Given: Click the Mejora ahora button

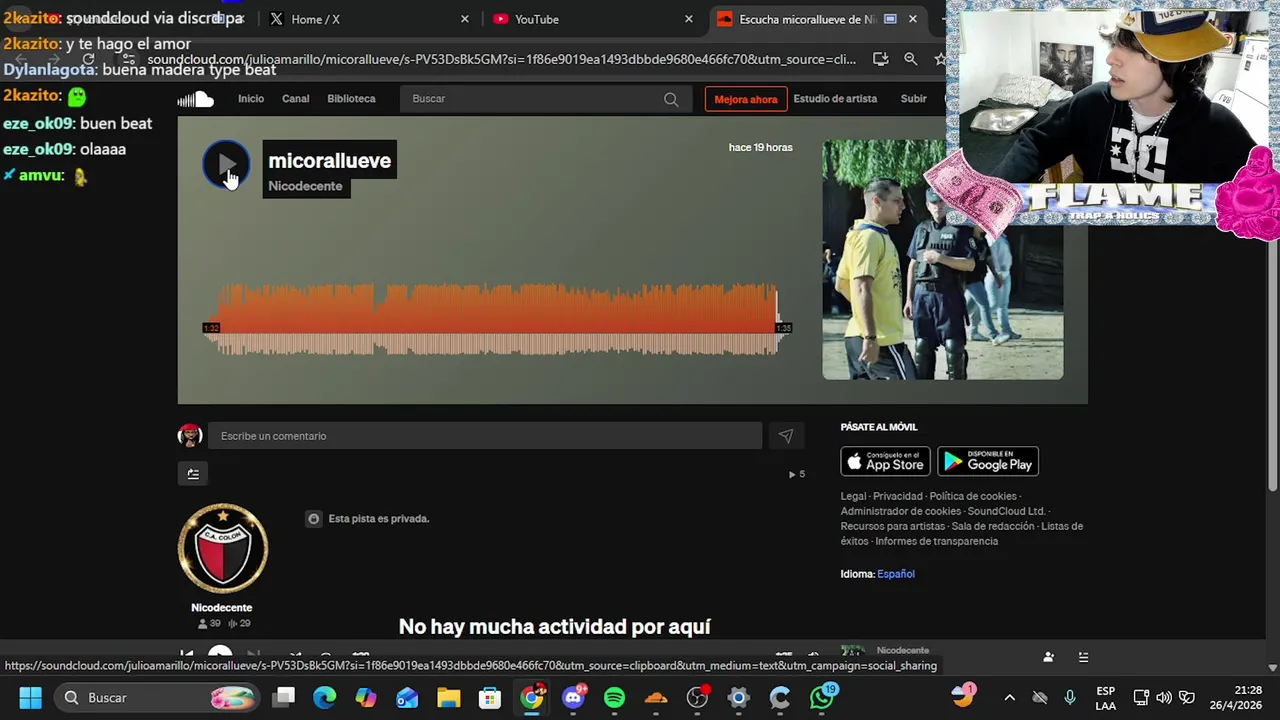Looking at the screenshot, I should (x=746, y=99).
